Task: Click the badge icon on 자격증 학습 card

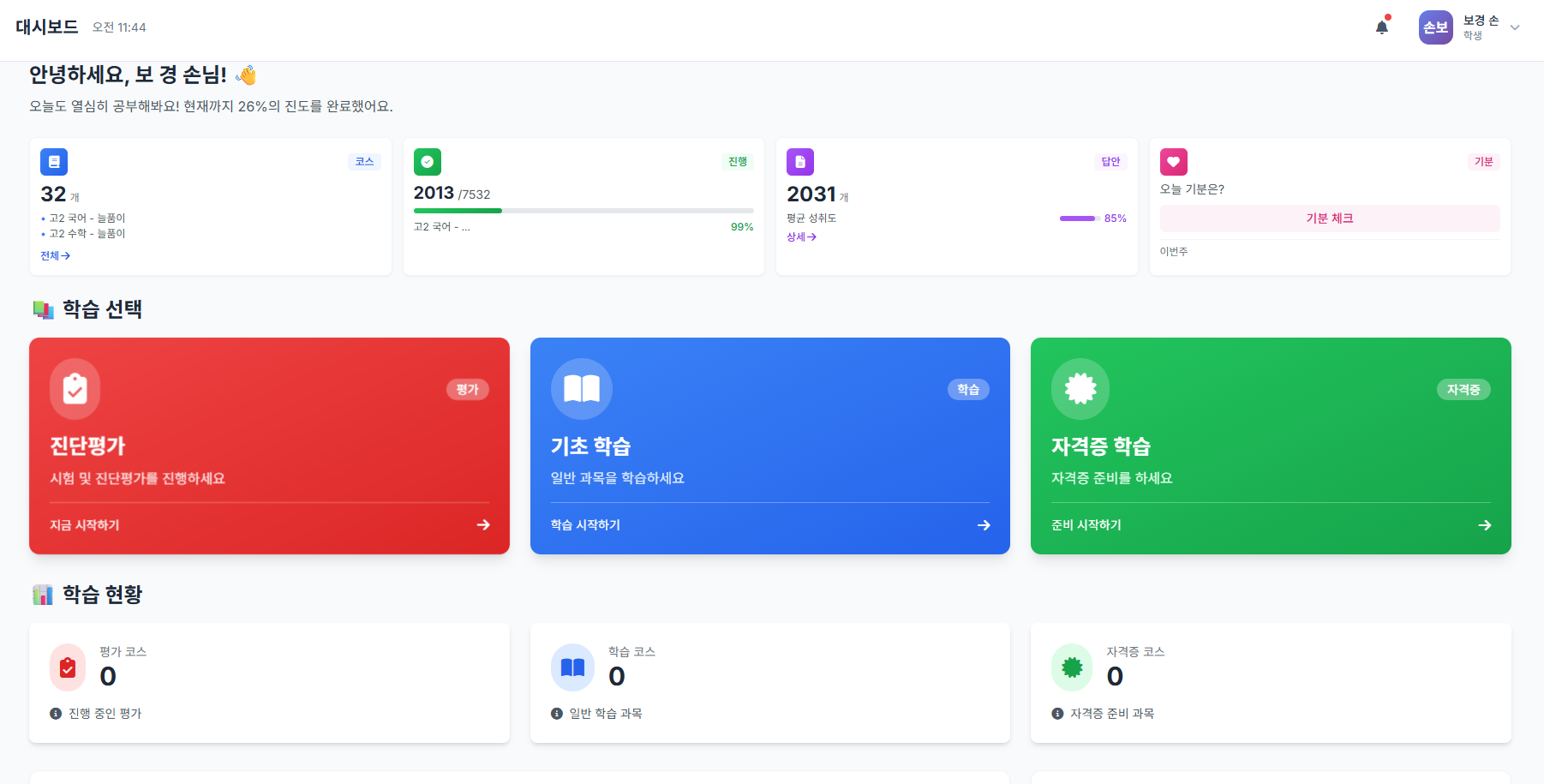Action: pyautogui.click(x=1080, y=389)
